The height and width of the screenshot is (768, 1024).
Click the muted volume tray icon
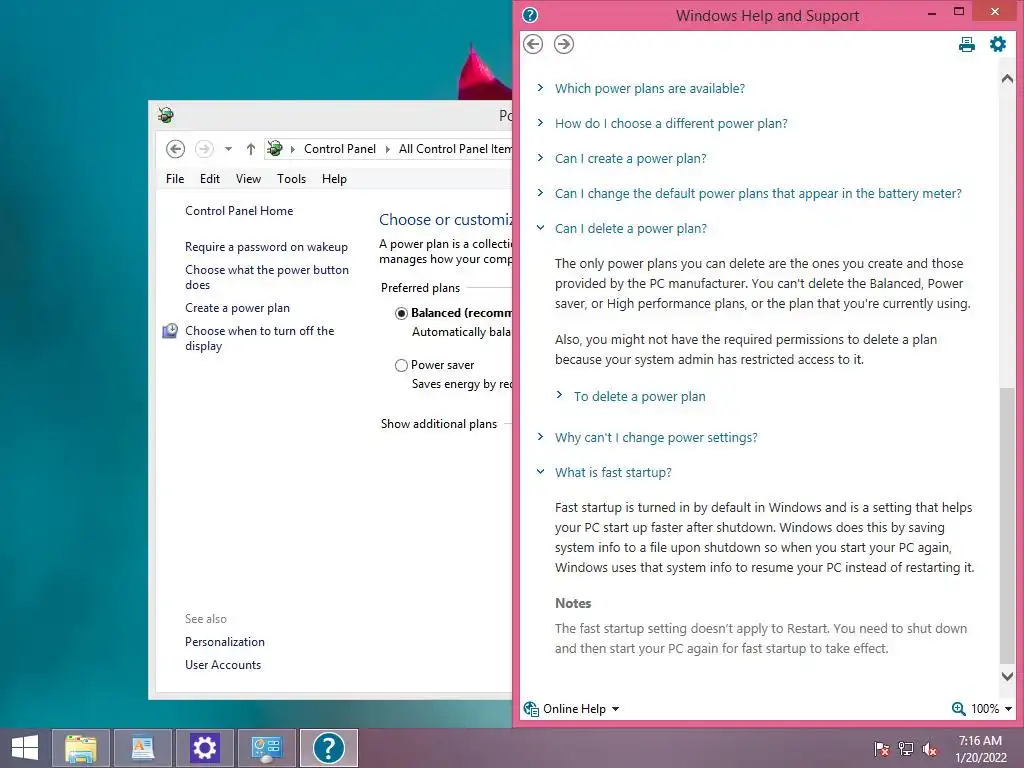[x=930, y=749]
